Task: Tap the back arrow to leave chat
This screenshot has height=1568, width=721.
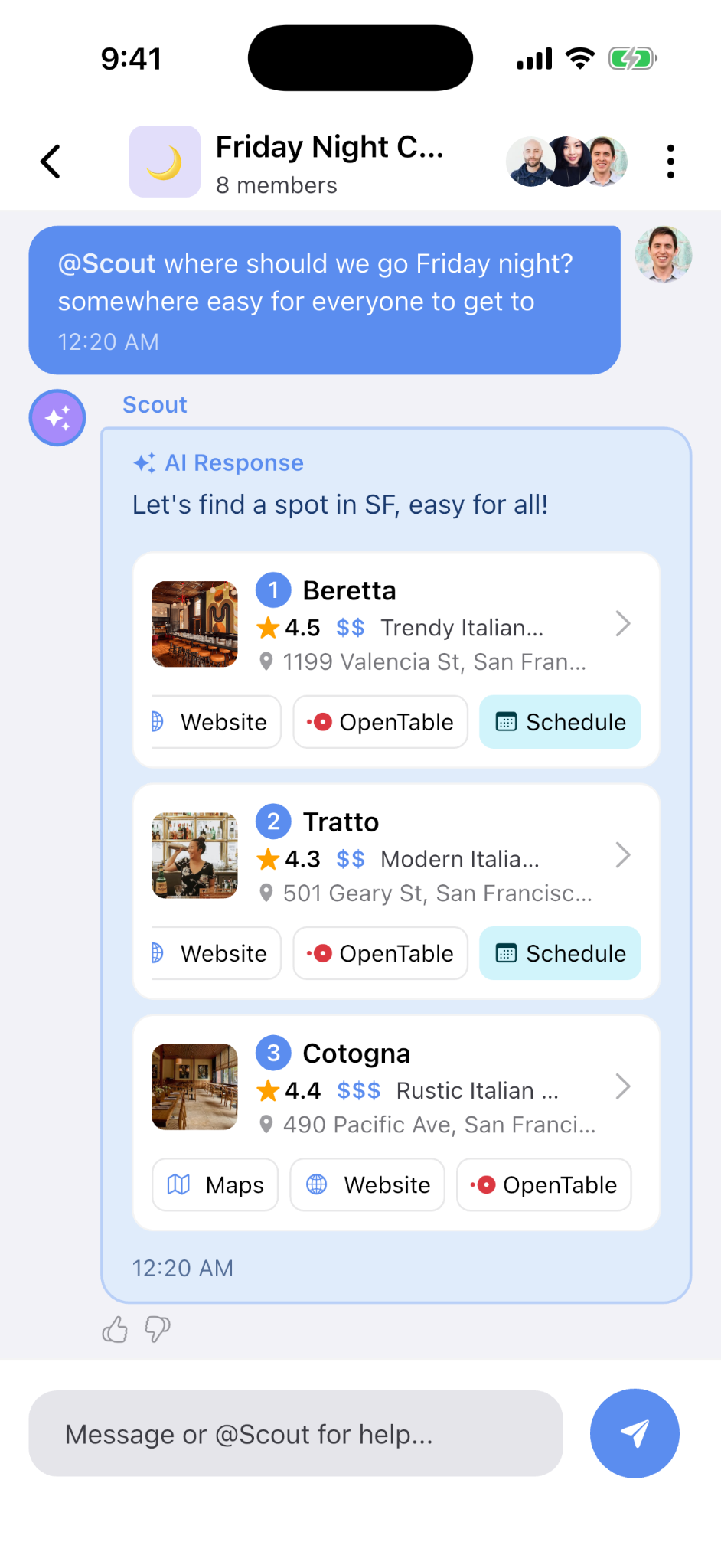Action: 49,161
